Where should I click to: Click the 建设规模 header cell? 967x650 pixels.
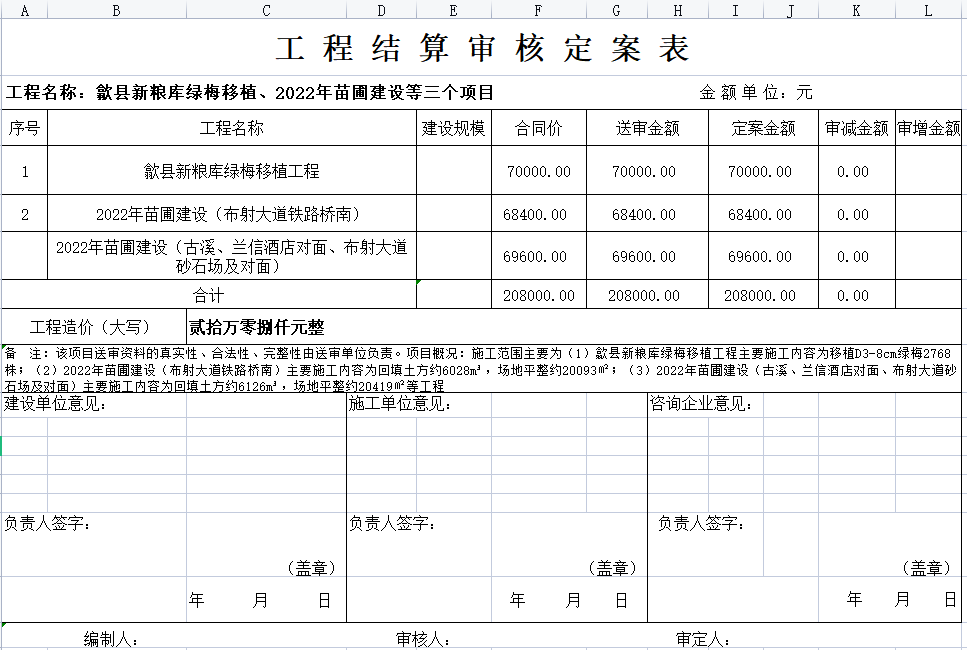point(453,128)
